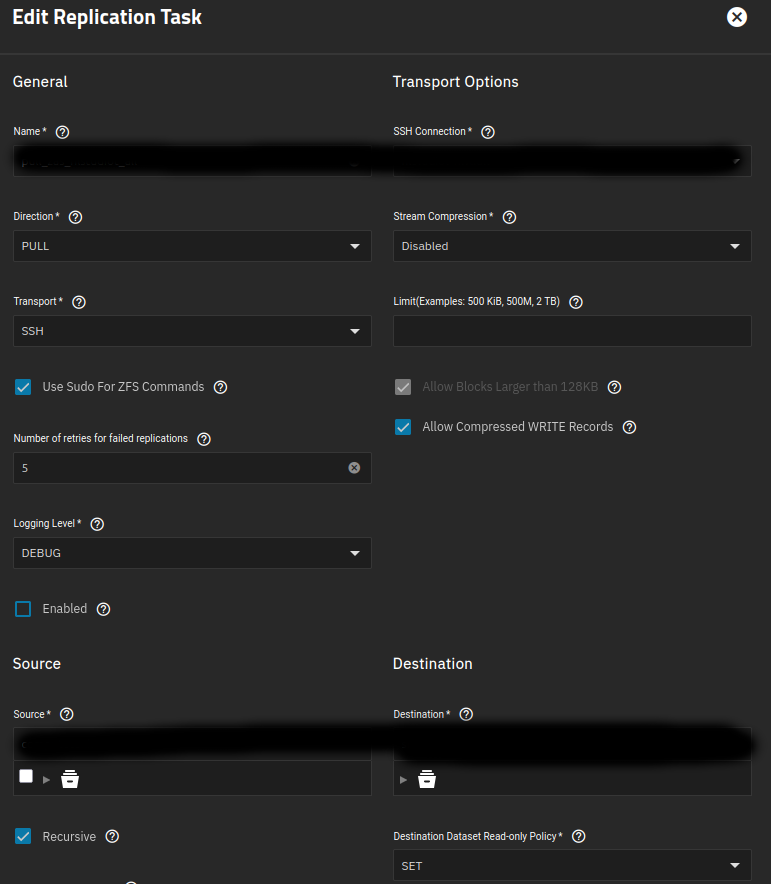771x884 pixels.
Task: Click the Destination path input field
Action: point(572,744)
